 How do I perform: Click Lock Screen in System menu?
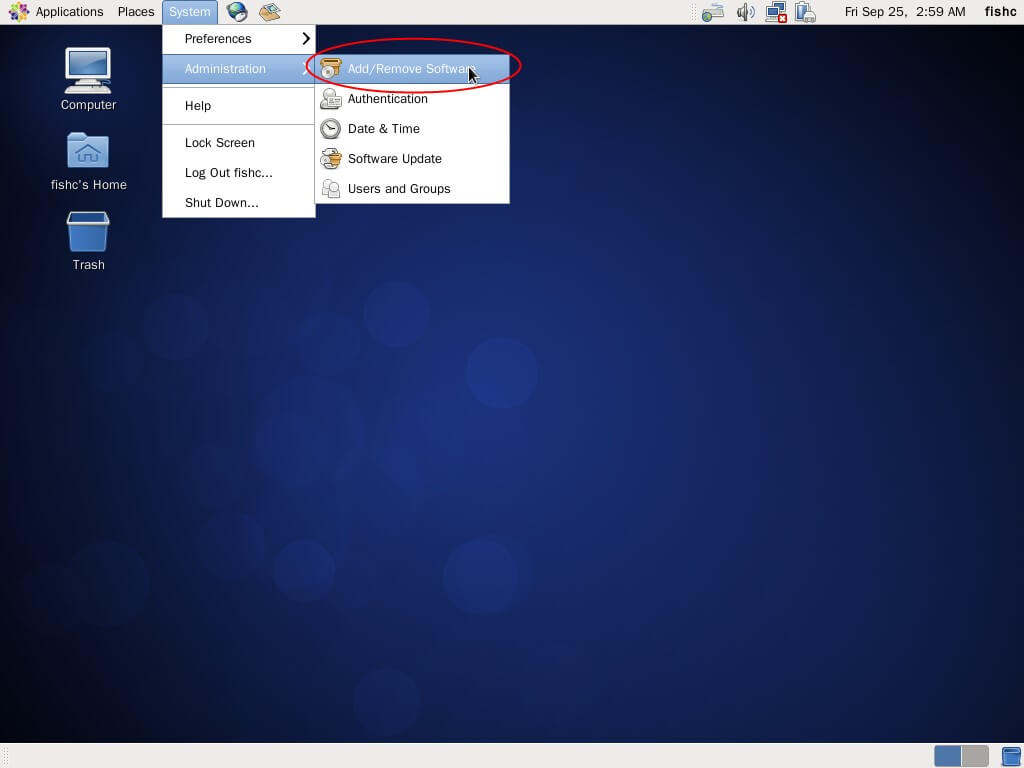(220, 143)
